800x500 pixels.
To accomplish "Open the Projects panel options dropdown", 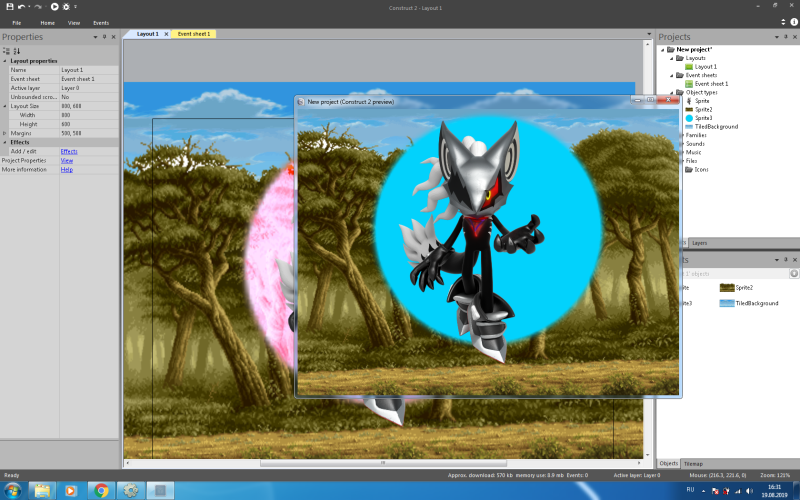I will coord(777,37).
